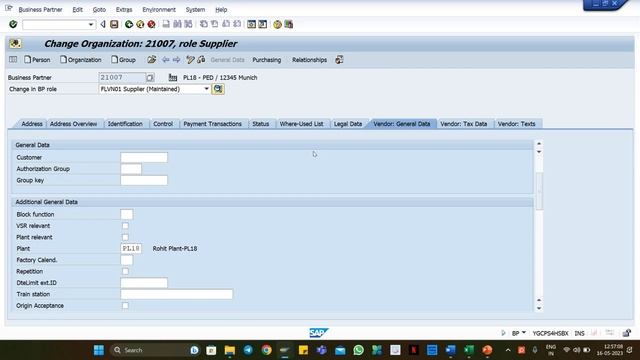
Task: Click the Print icon in the toolbar
Action: (166, 24)
